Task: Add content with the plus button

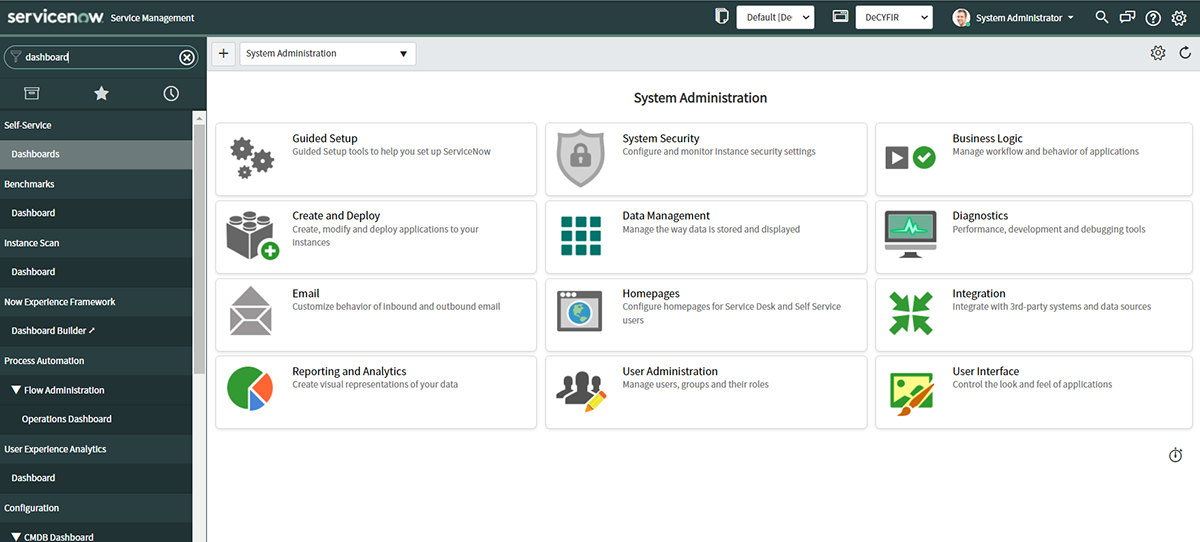Action: 223,53
